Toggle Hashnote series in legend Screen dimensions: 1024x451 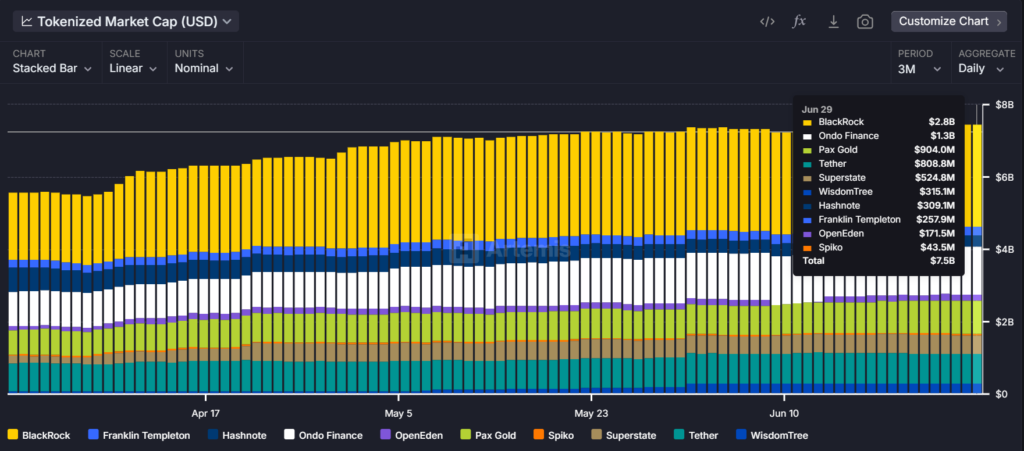236,435
